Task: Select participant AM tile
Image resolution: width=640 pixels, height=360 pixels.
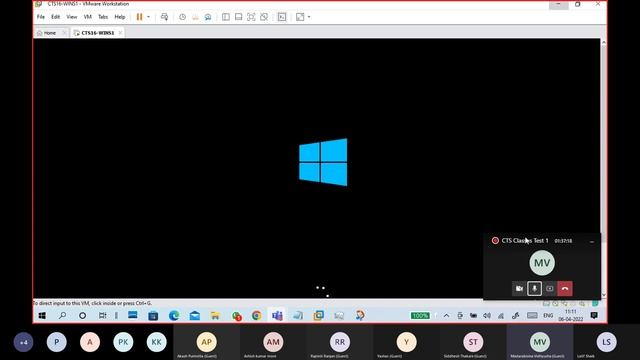Action: tap(273, 342)
